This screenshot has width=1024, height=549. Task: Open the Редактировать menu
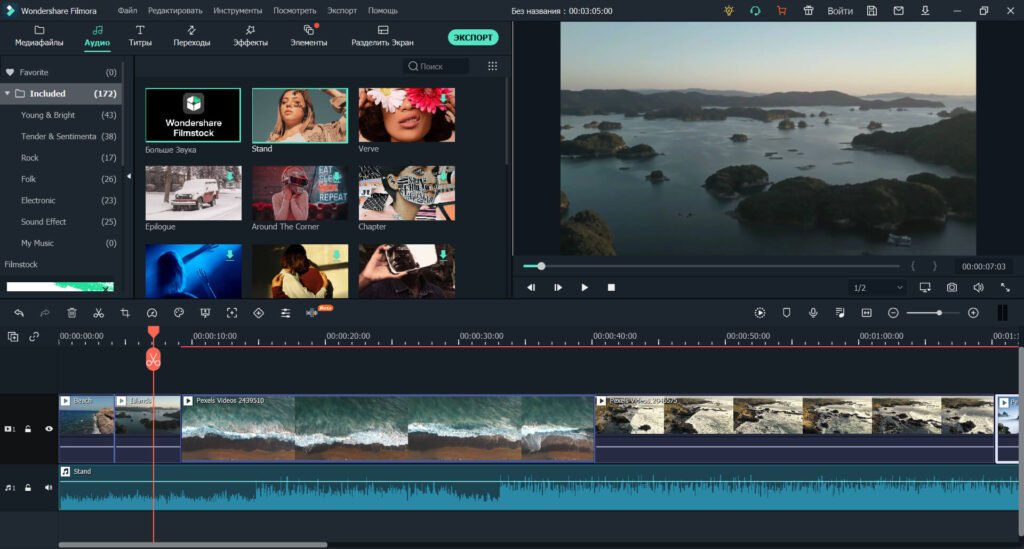175,10
